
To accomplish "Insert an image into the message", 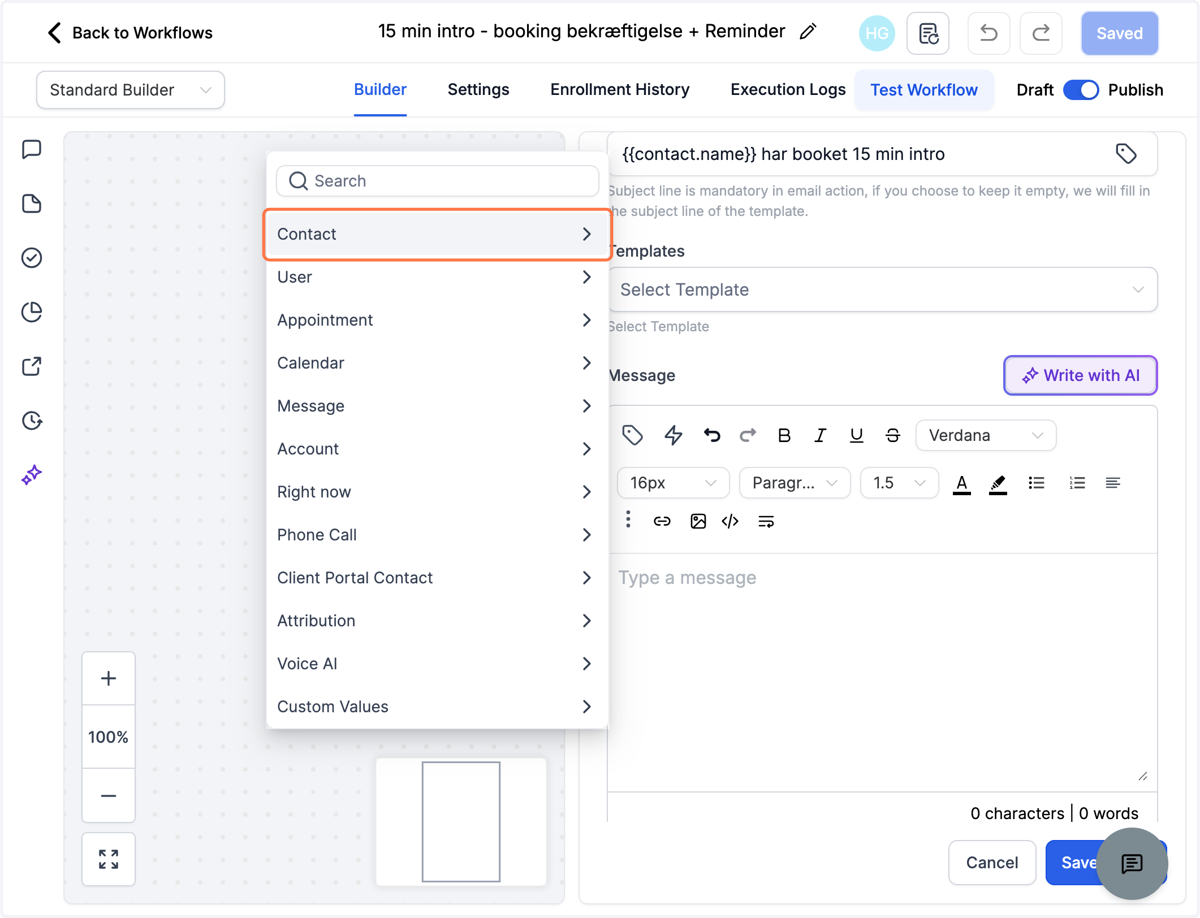I will pos(698,521).
